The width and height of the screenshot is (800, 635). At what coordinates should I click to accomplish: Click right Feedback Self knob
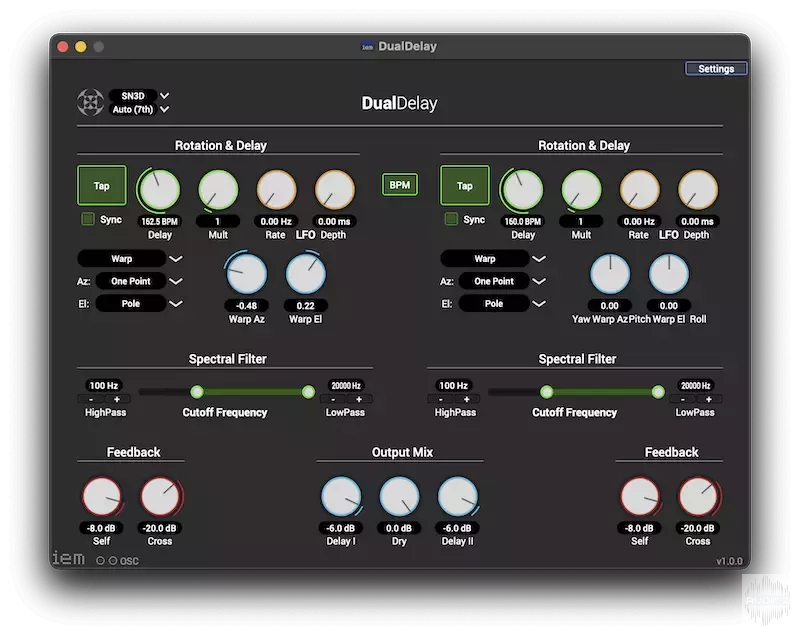pos(640,496)
